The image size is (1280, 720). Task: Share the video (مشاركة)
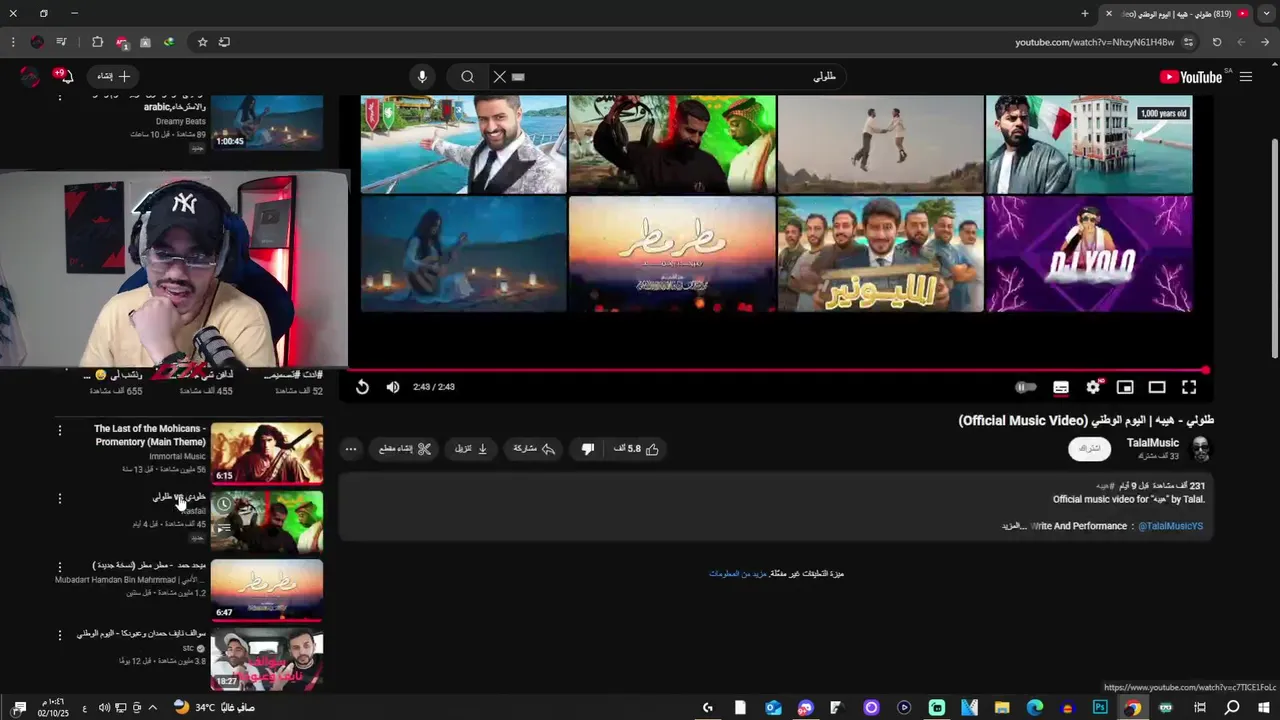tap(534, 449)
